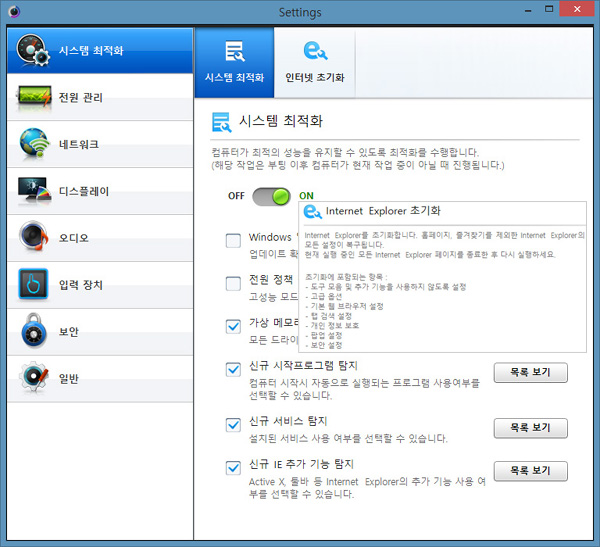
Task: Uncheck 신규 서비스 탐지 checkbox
Action: point(233,425)
